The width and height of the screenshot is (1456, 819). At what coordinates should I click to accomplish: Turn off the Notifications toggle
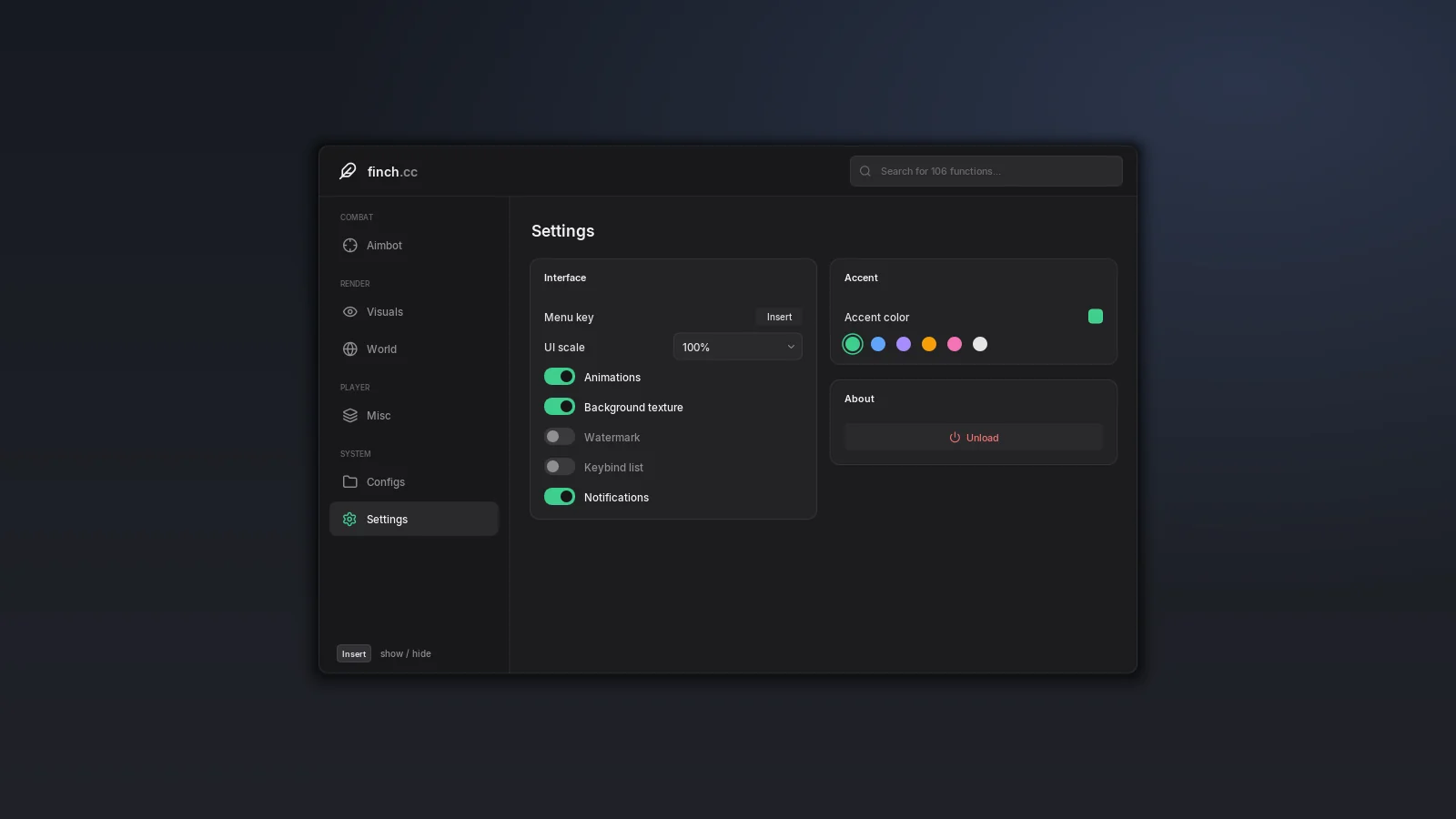tap(560, 497)
